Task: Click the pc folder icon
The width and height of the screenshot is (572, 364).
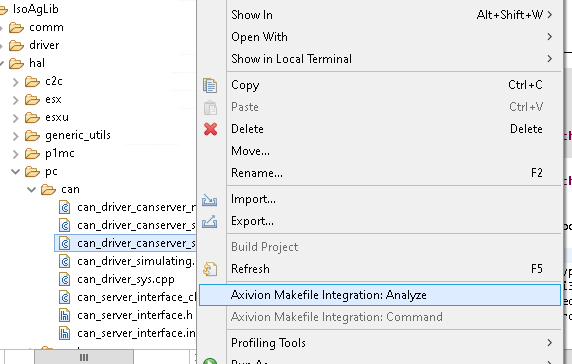Action: click(32, 171)
